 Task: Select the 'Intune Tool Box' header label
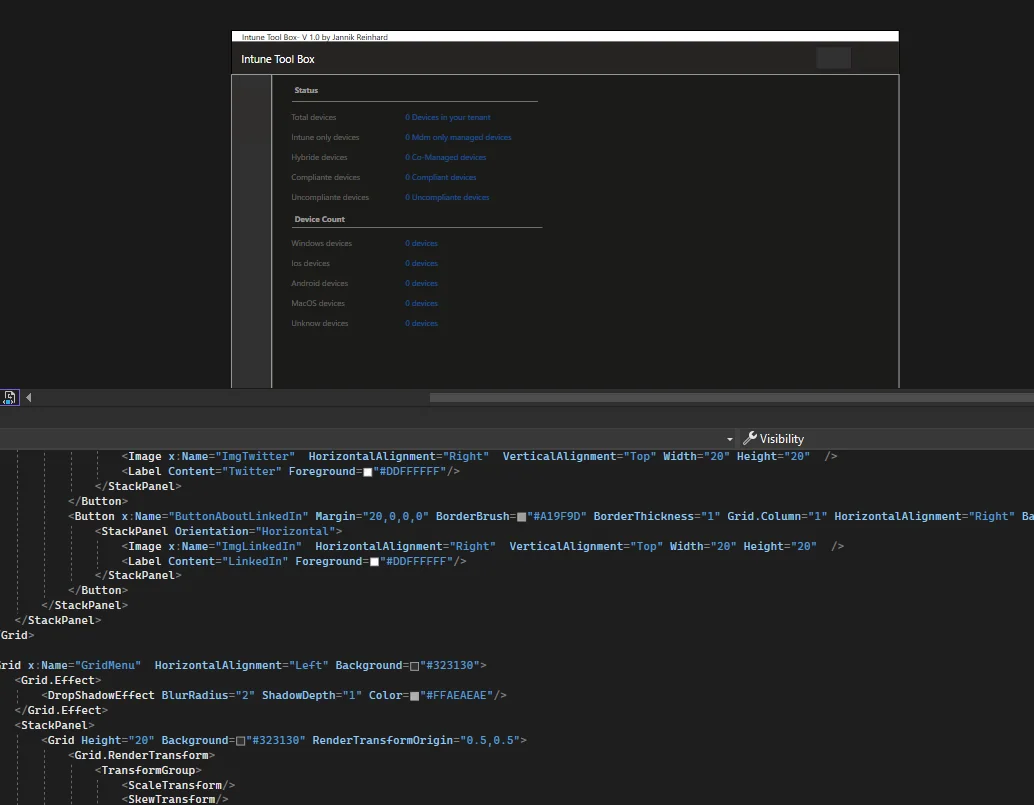pos(278,59)
